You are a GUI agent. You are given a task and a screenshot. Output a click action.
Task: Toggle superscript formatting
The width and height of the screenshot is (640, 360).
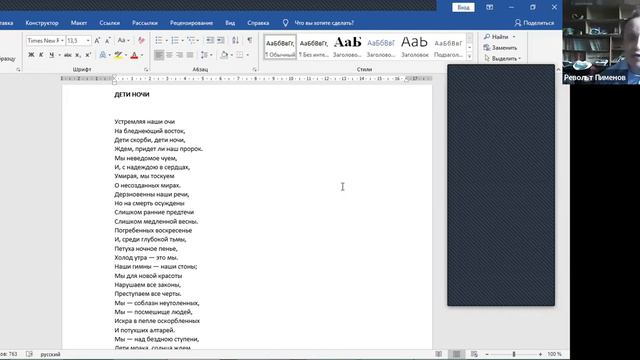click(88, 55)
